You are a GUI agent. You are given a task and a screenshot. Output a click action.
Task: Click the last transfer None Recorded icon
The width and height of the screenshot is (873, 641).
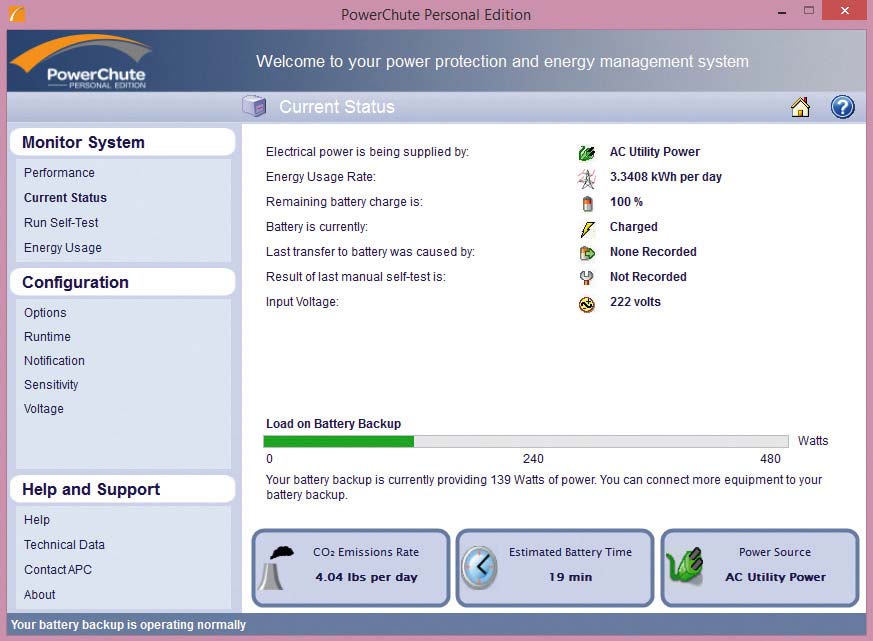587,253
